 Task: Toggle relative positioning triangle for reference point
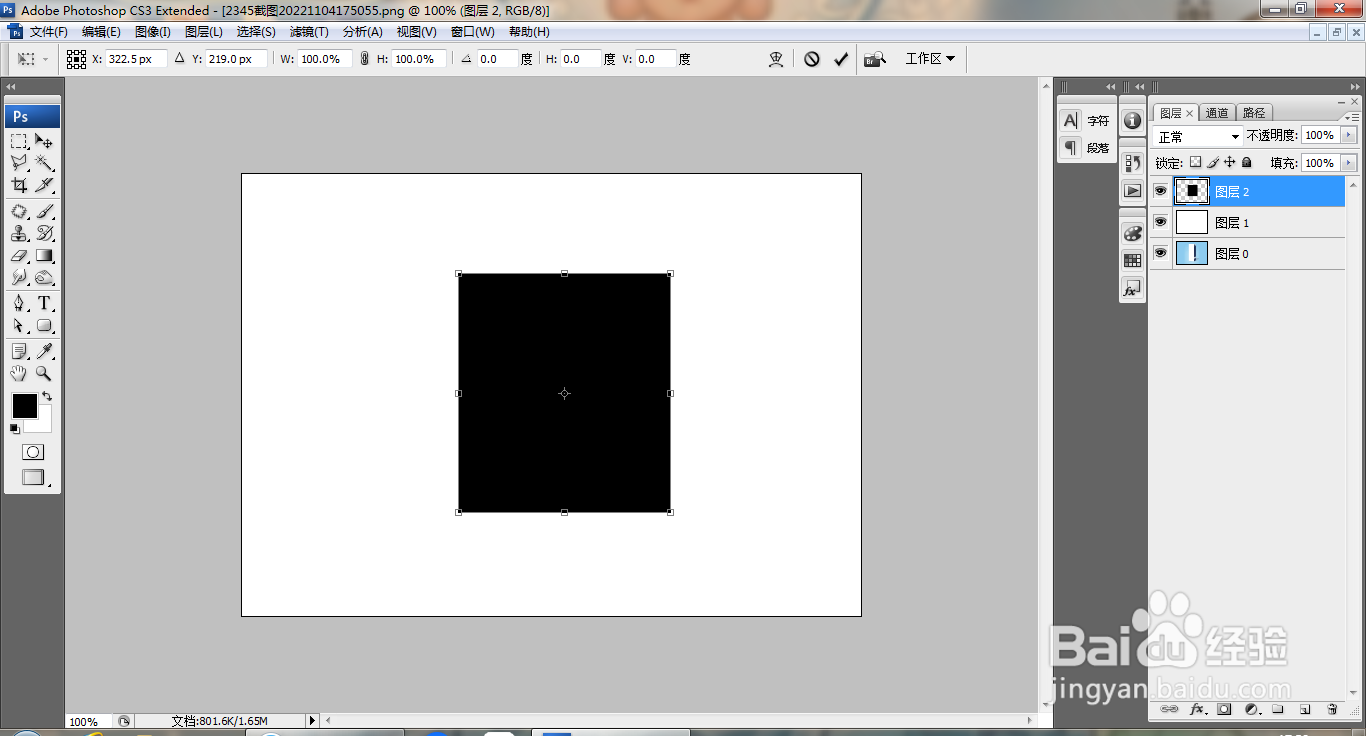click(x=180, y=59)
